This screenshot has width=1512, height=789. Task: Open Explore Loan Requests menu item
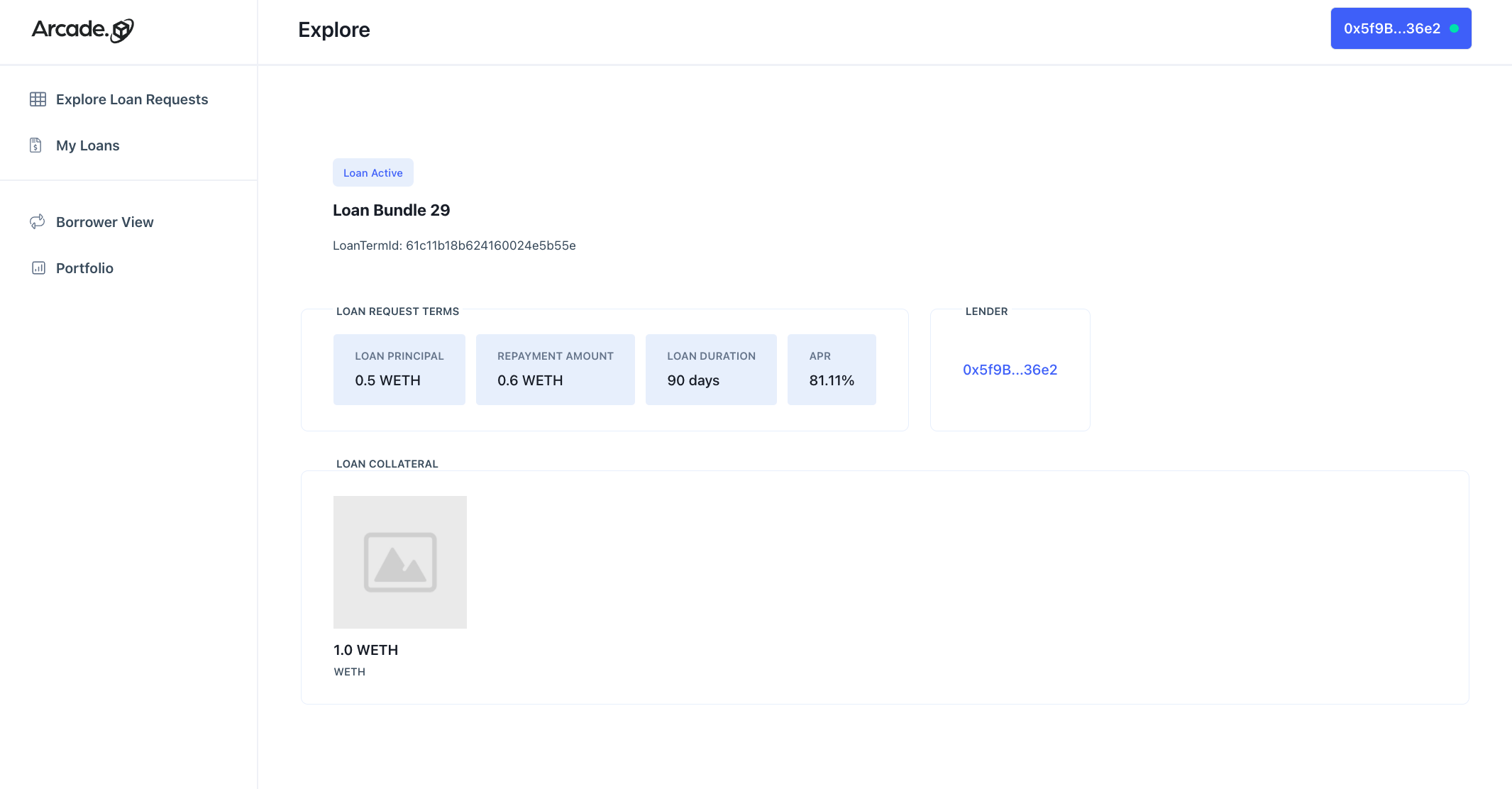(x=132, y=99)
